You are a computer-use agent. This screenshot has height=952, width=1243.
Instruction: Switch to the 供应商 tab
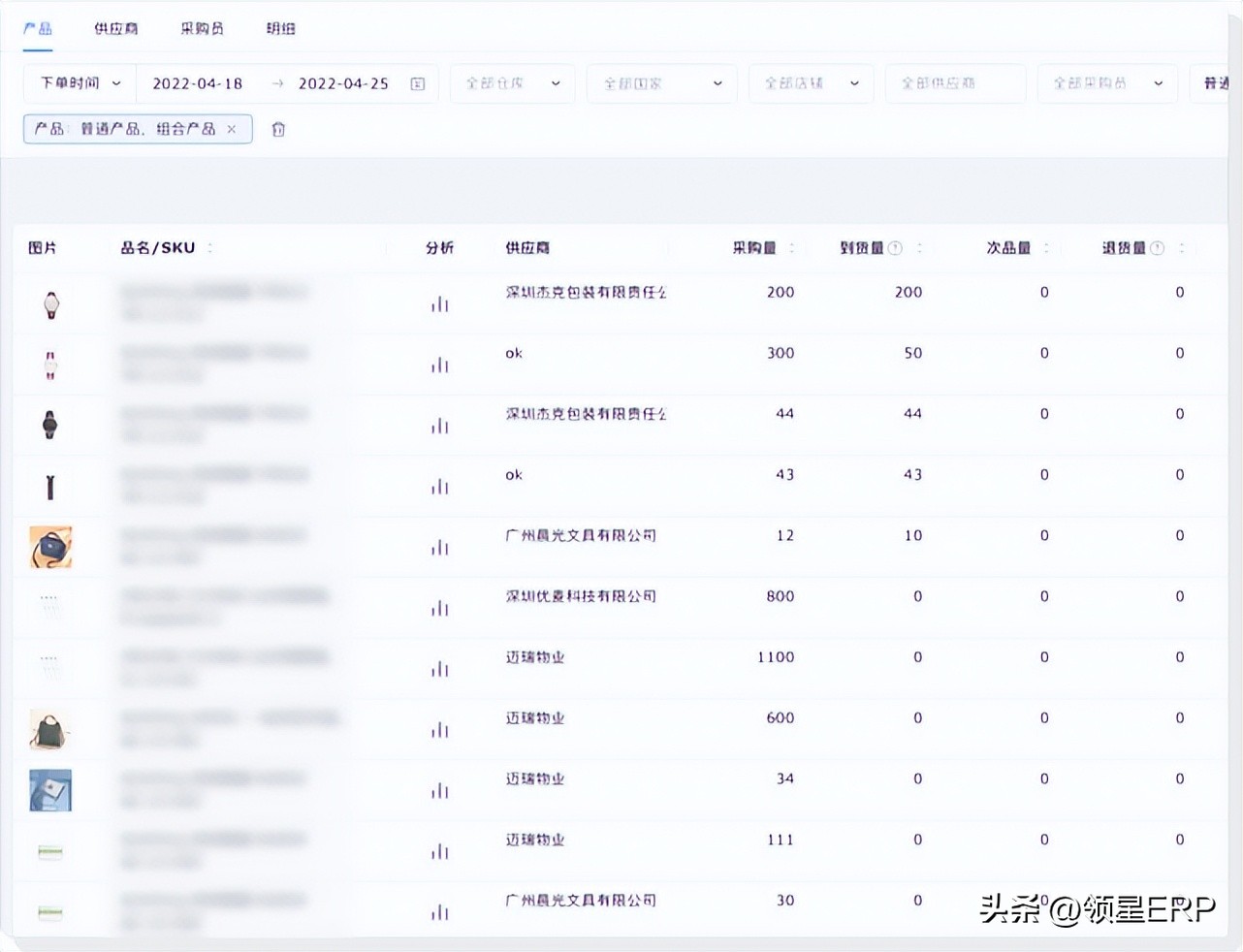click(x=115, y=29)
